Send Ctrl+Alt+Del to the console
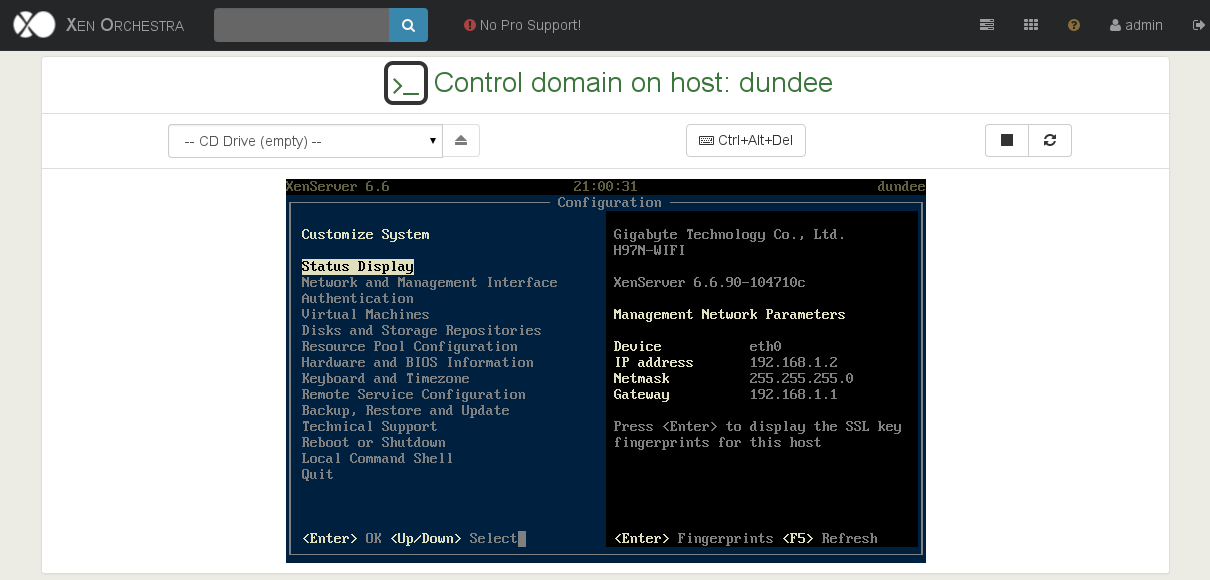 (x=746, y=141)
